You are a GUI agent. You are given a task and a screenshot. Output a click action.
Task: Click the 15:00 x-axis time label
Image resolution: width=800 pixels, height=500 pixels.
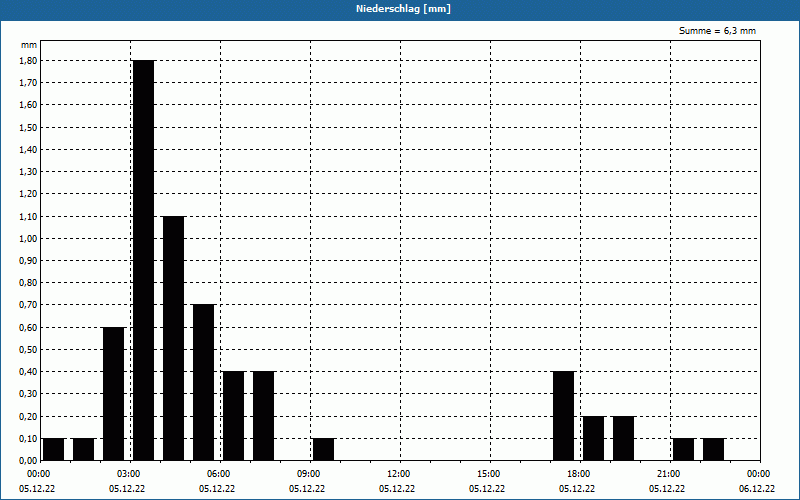[489, 474]
